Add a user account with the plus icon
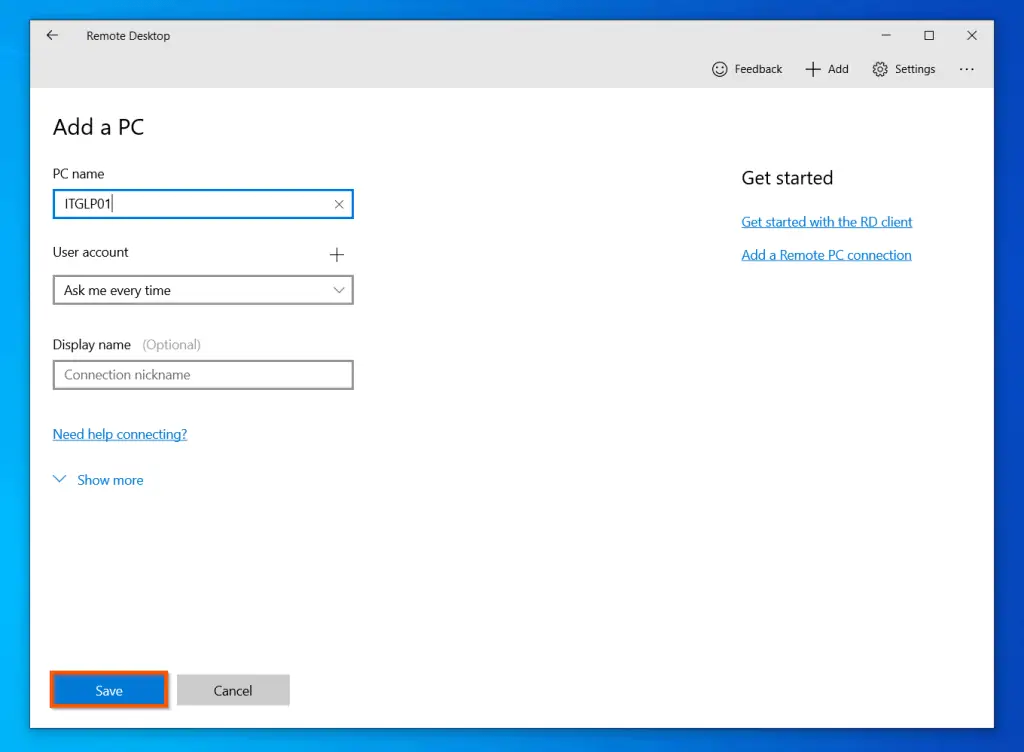The image size is (1024, 752). 337,254
